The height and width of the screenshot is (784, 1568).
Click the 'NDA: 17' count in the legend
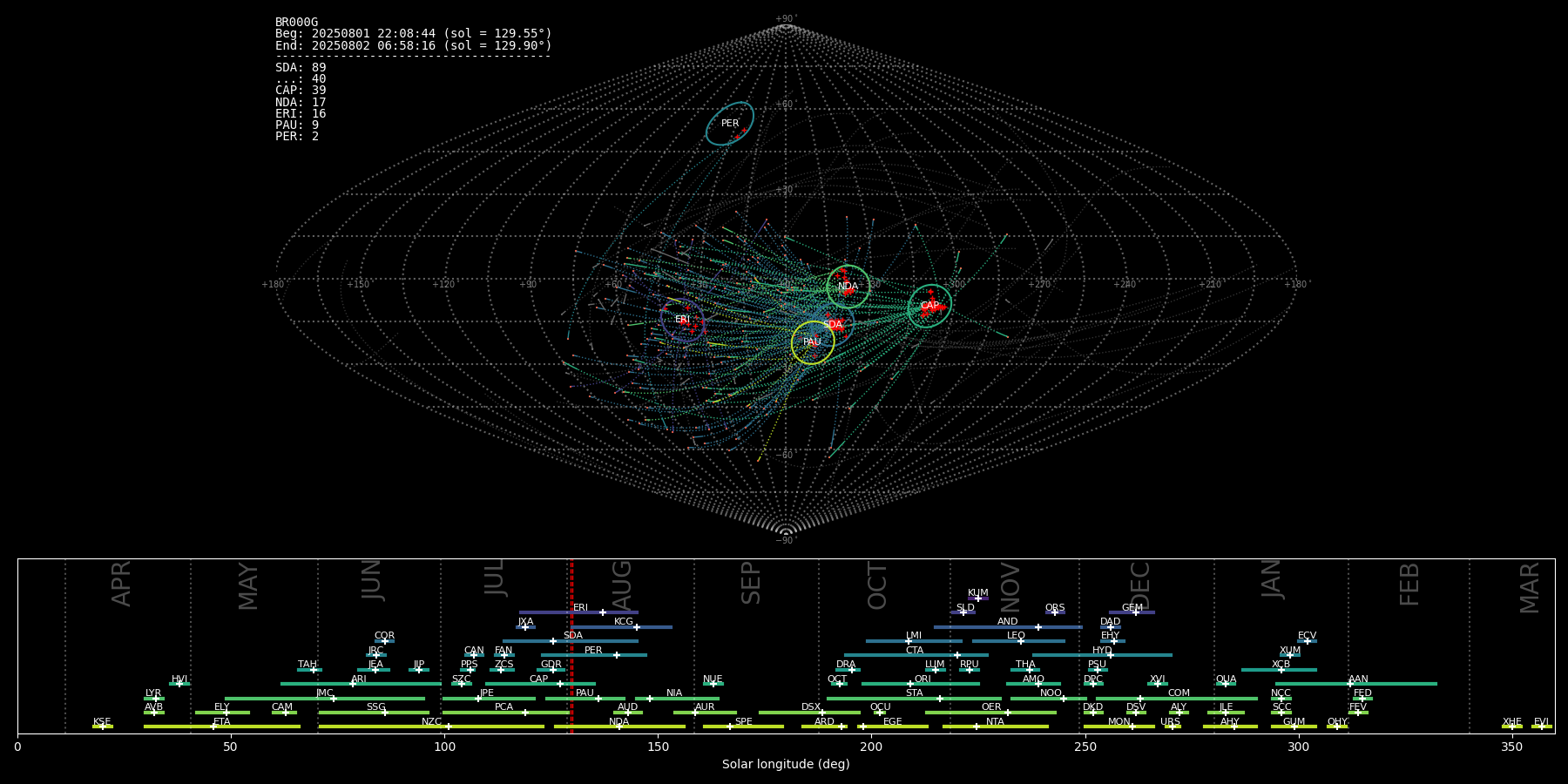tap(301, 103)
